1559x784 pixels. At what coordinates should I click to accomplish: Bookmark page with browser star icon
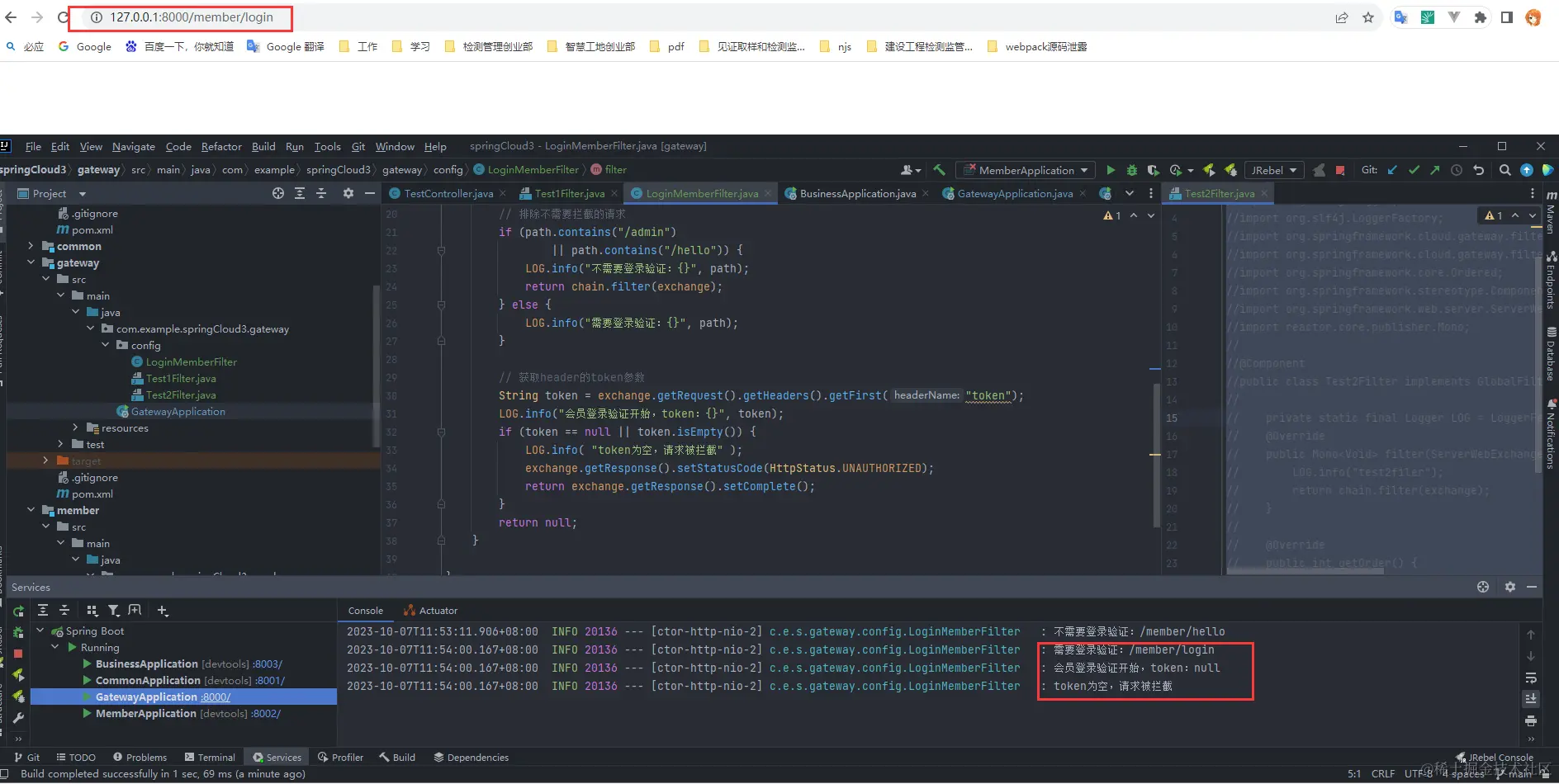pos(1368,17)
